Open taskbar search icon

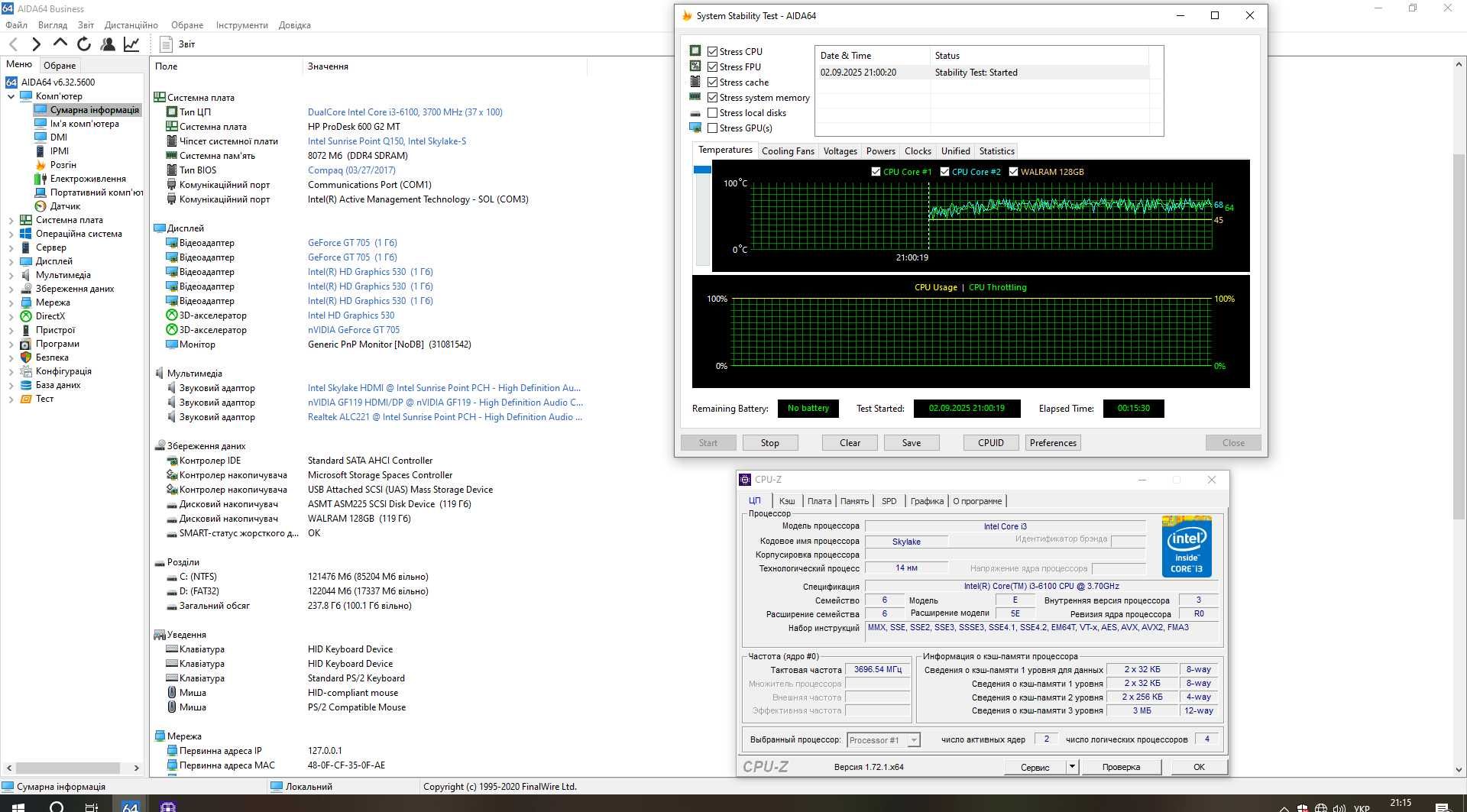[x=57, y=807]
